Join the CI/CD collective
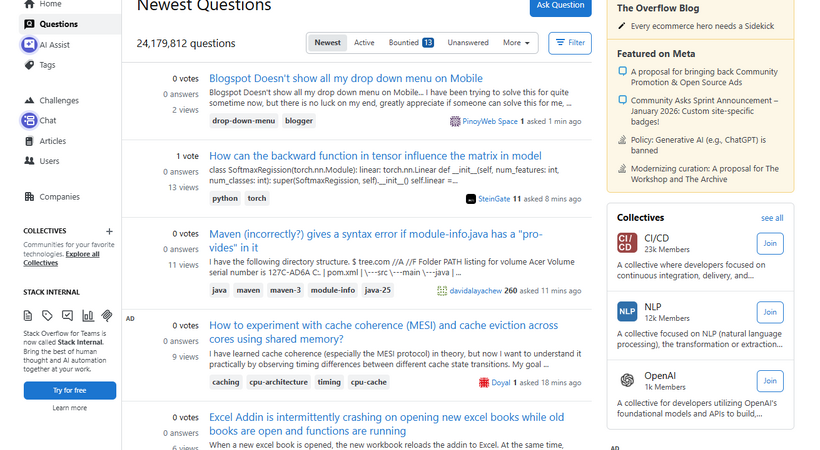 coord(770,243)
